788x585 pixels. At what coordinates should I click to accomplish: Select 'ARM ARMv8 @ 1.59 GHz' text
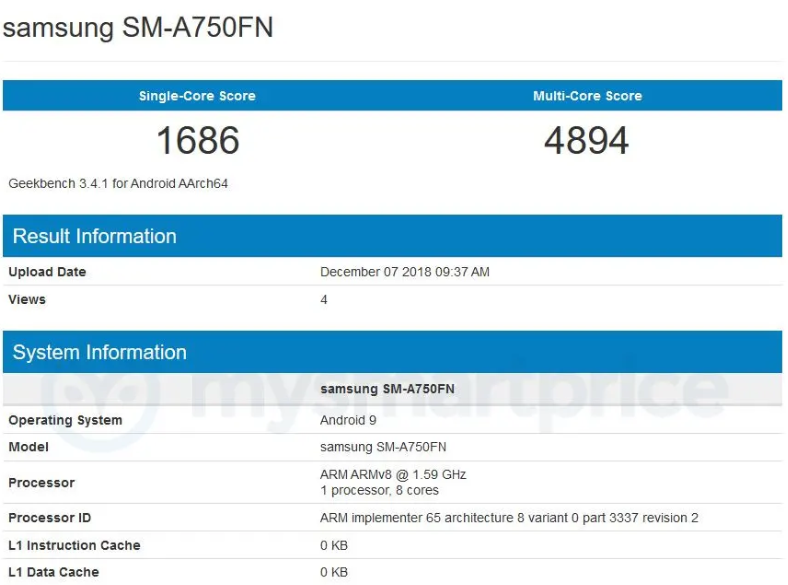[x=393, y=474]
